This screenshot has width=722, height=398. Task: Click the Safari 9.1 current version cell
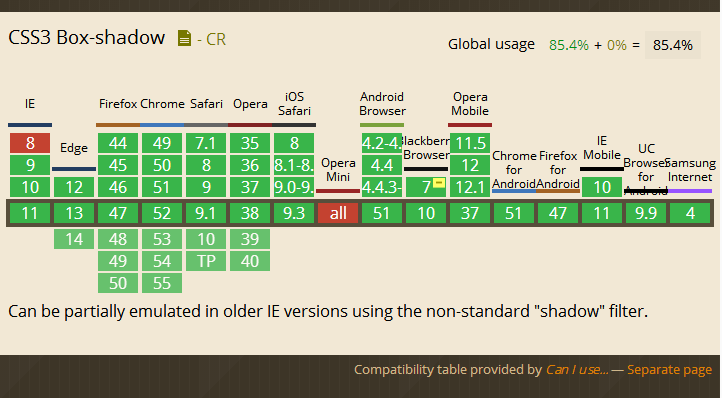(x=206, y=213)
